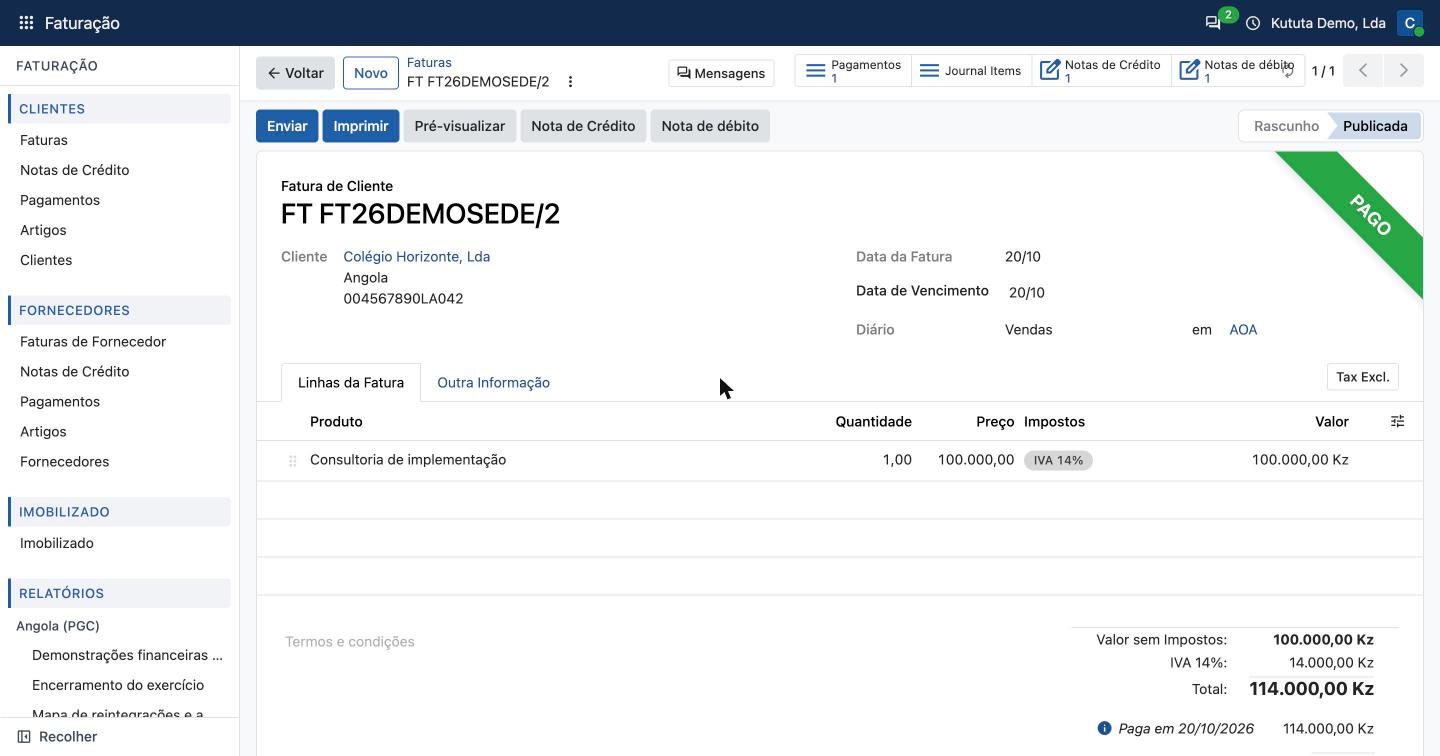Open the user avatar C menu
This screenshot has width=1440, height=756.
point(1410,23)
